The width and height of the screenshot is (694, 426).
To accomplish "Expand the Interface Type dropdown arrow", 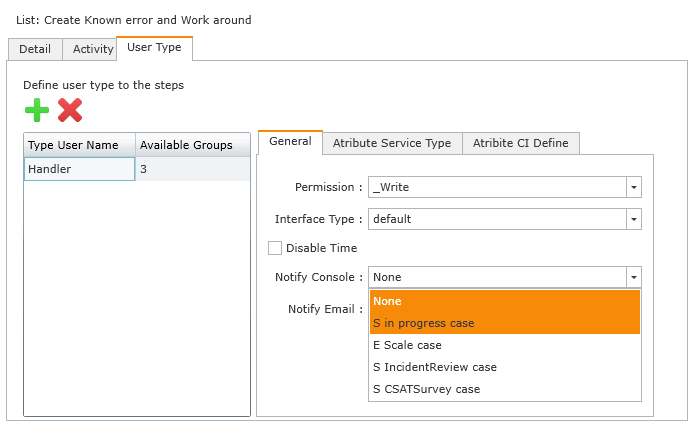I will [x=633, y=219].
